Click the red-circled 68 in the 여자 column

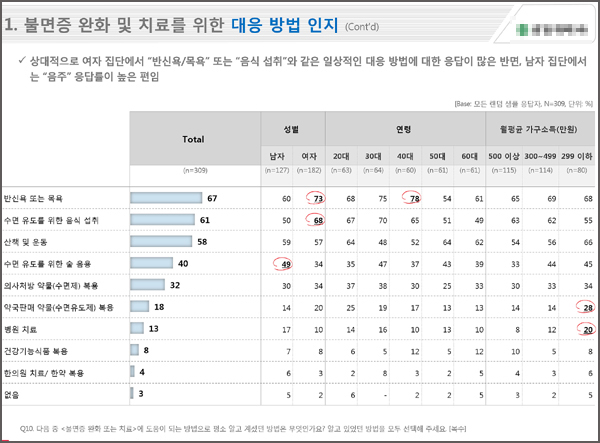tap(316, 220)
